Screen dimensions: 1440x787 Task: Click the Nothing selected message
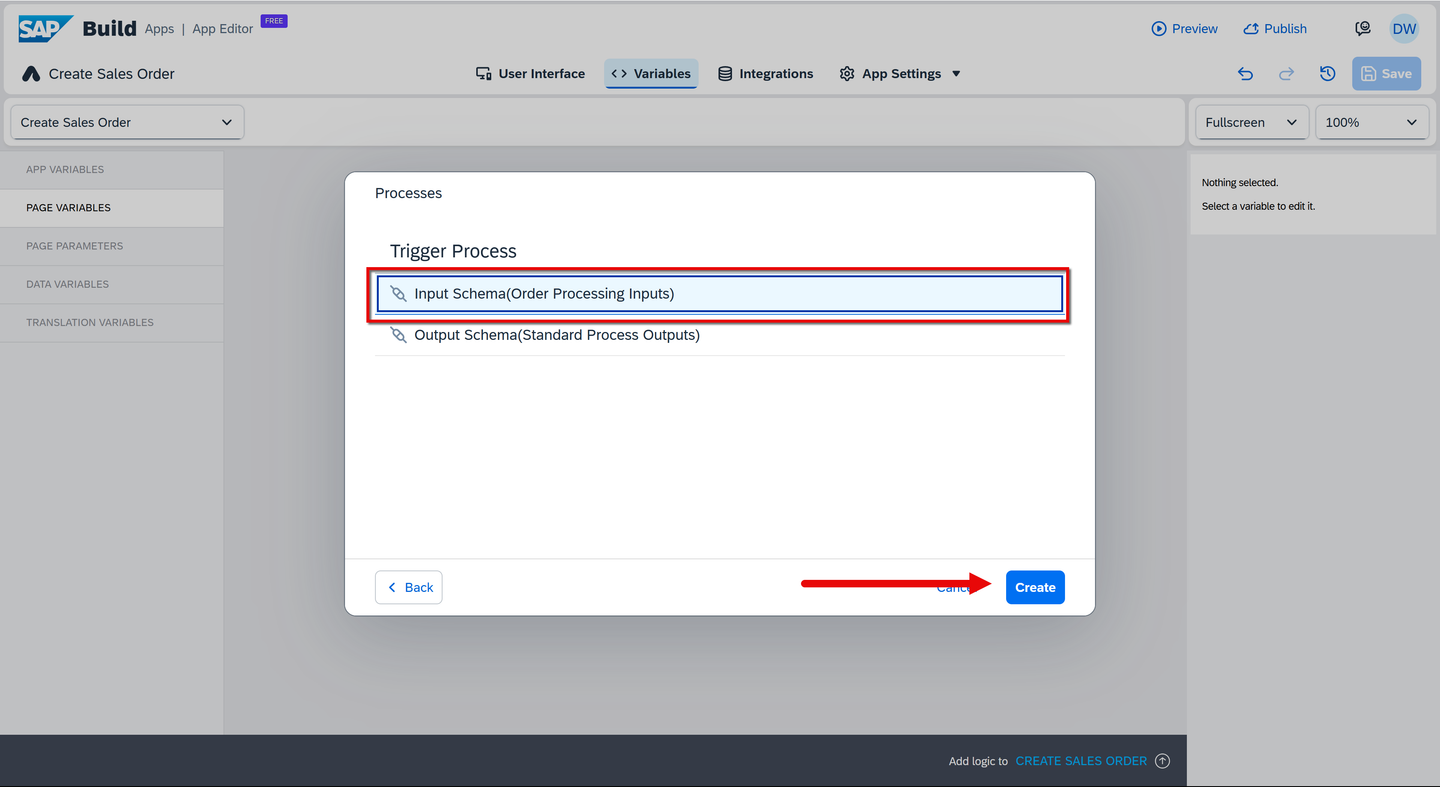tap(1240, 183)
